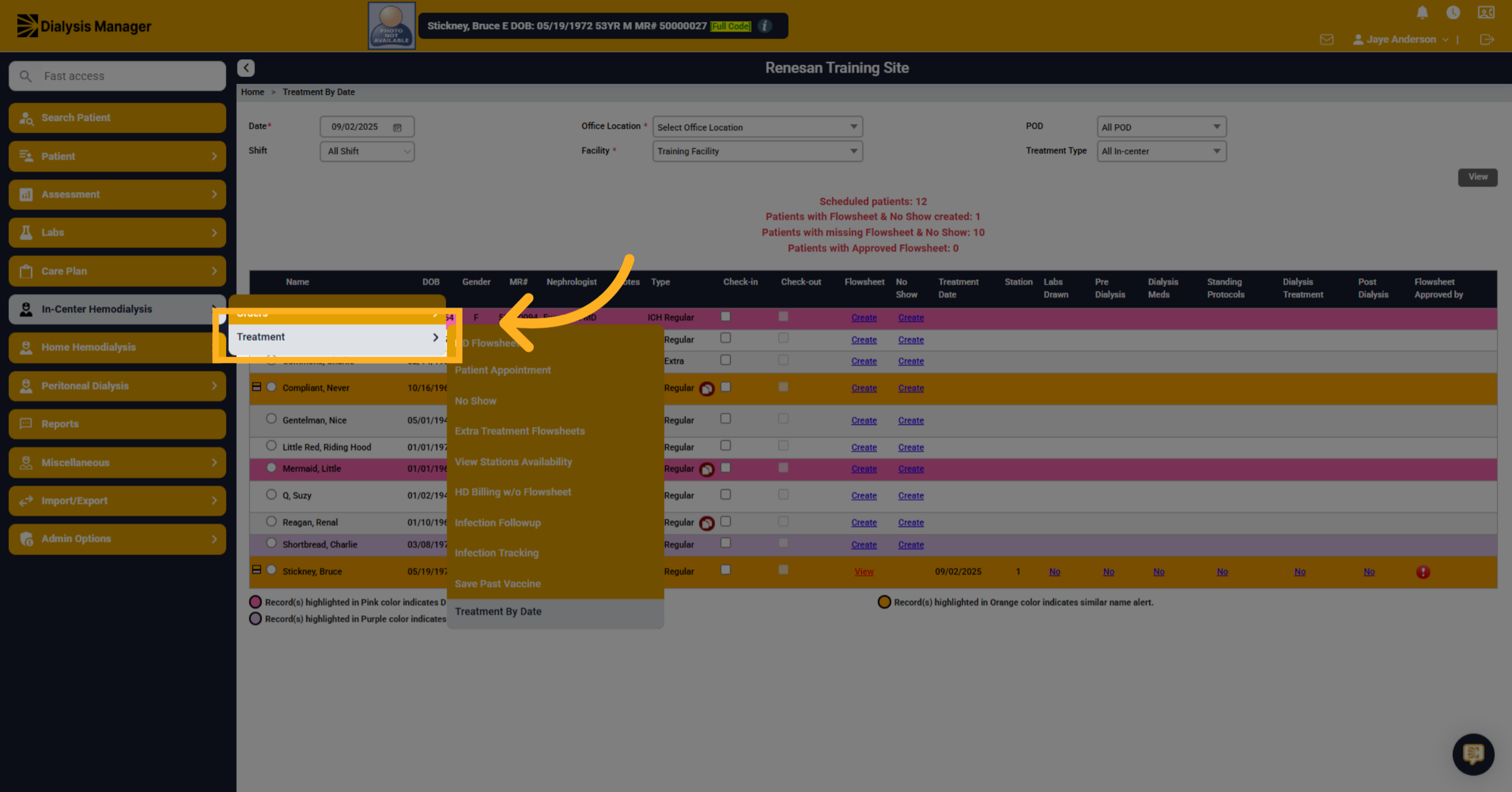Viewport: 1512px width, 792px height.
Task: Open the POD dropdown
Action: click(x=1161, y=127)
